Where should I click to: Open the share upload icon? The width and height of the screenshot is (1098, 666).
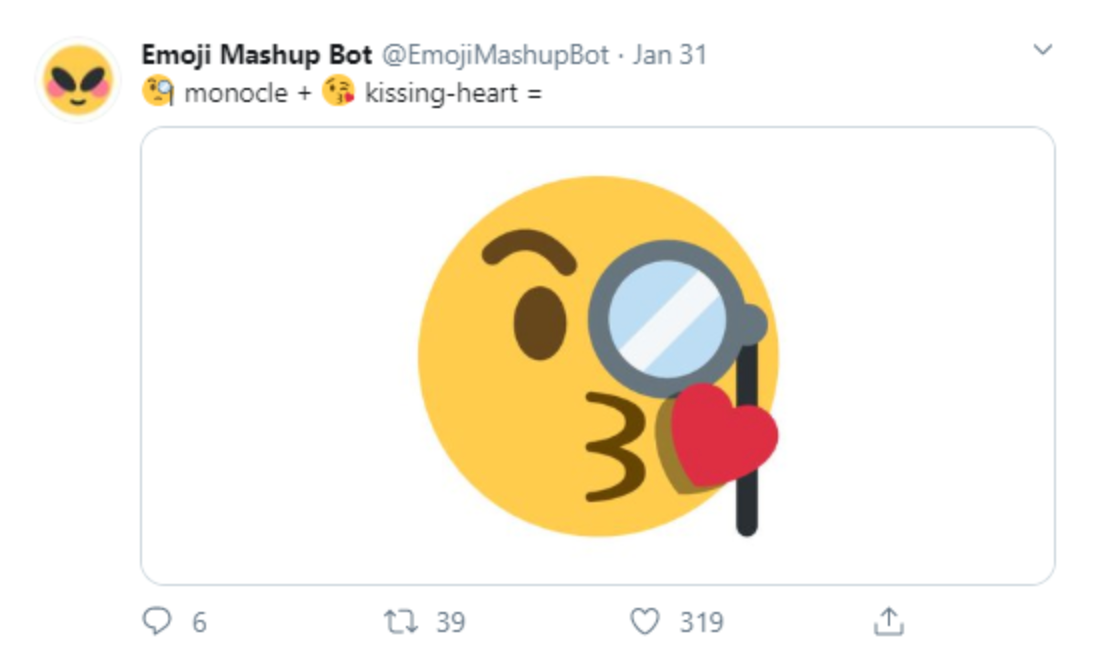click(x=889, y=621)
